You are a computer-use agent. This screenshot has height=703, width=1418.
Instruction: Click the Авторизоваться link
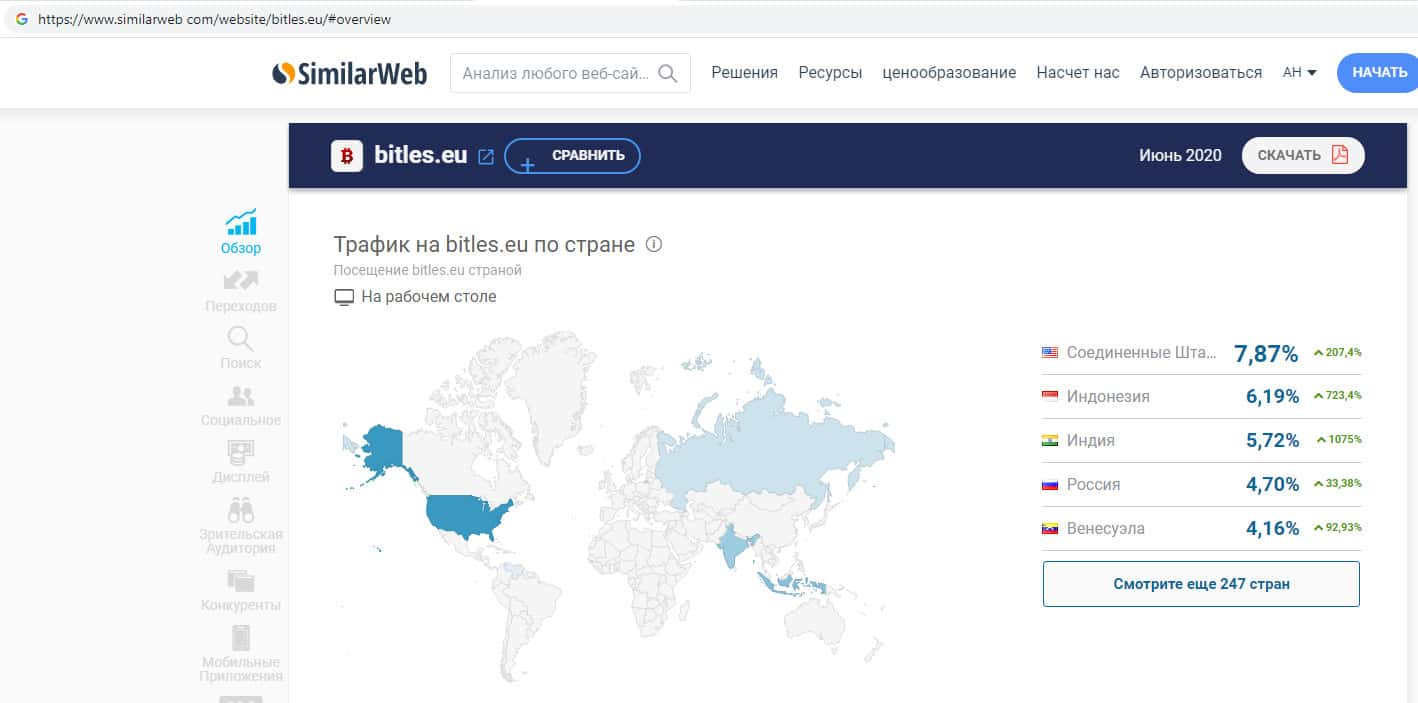click(x=1201, y=73)
